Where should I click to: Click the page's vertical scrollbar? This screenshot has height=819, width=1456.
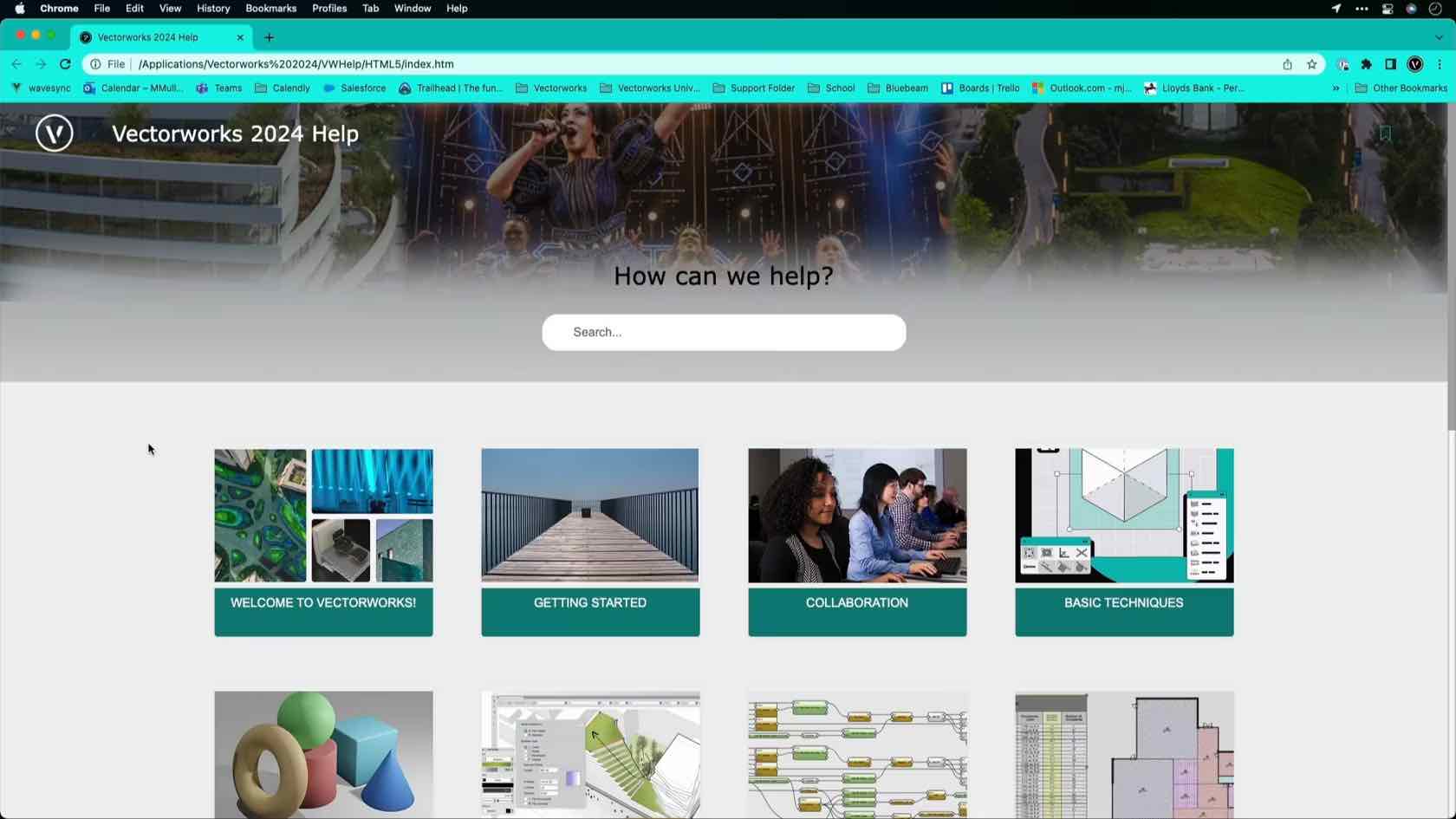coord(1451,269)
